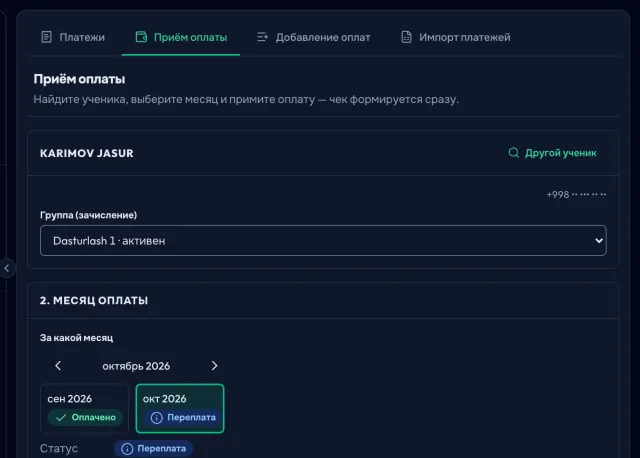
Task: Click the Платежи document icon
Action: click(47, 37)
